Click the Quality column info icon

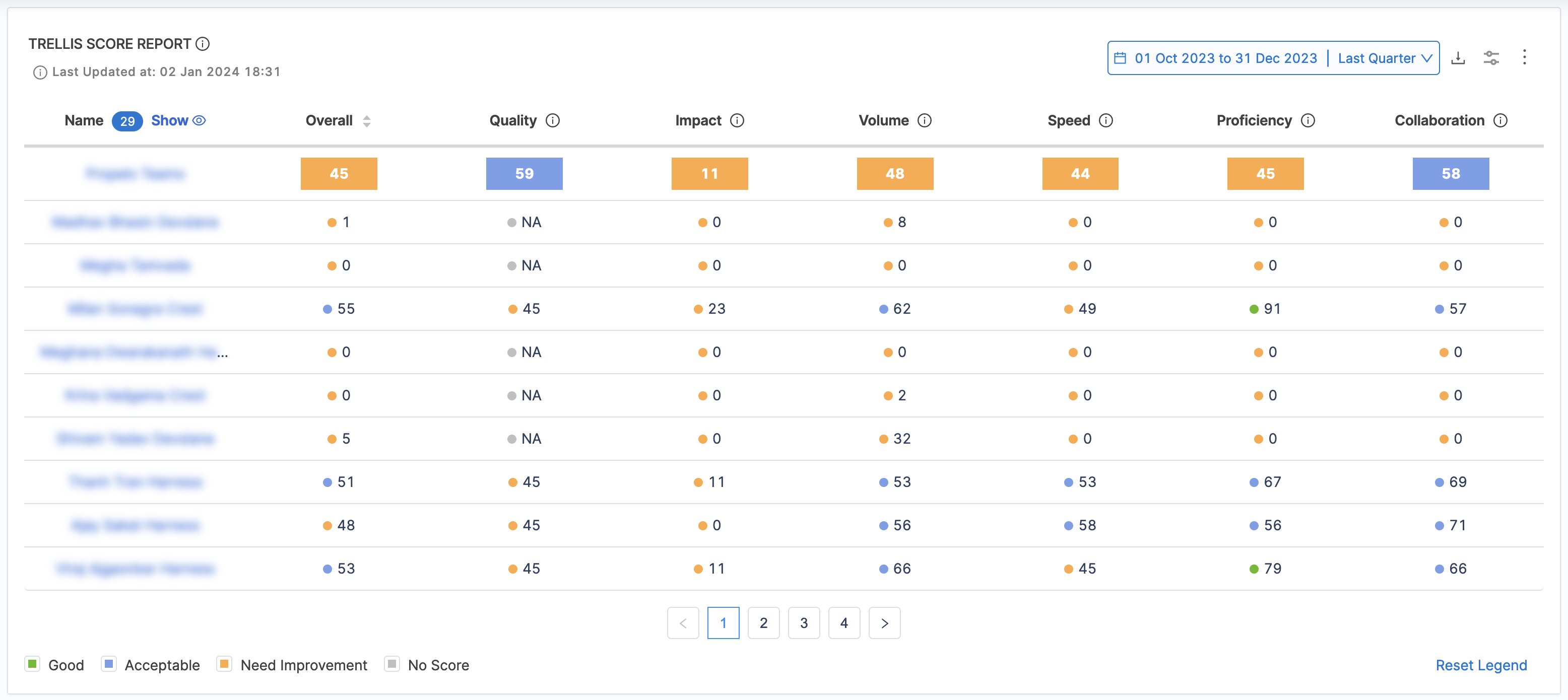[553, 120]
